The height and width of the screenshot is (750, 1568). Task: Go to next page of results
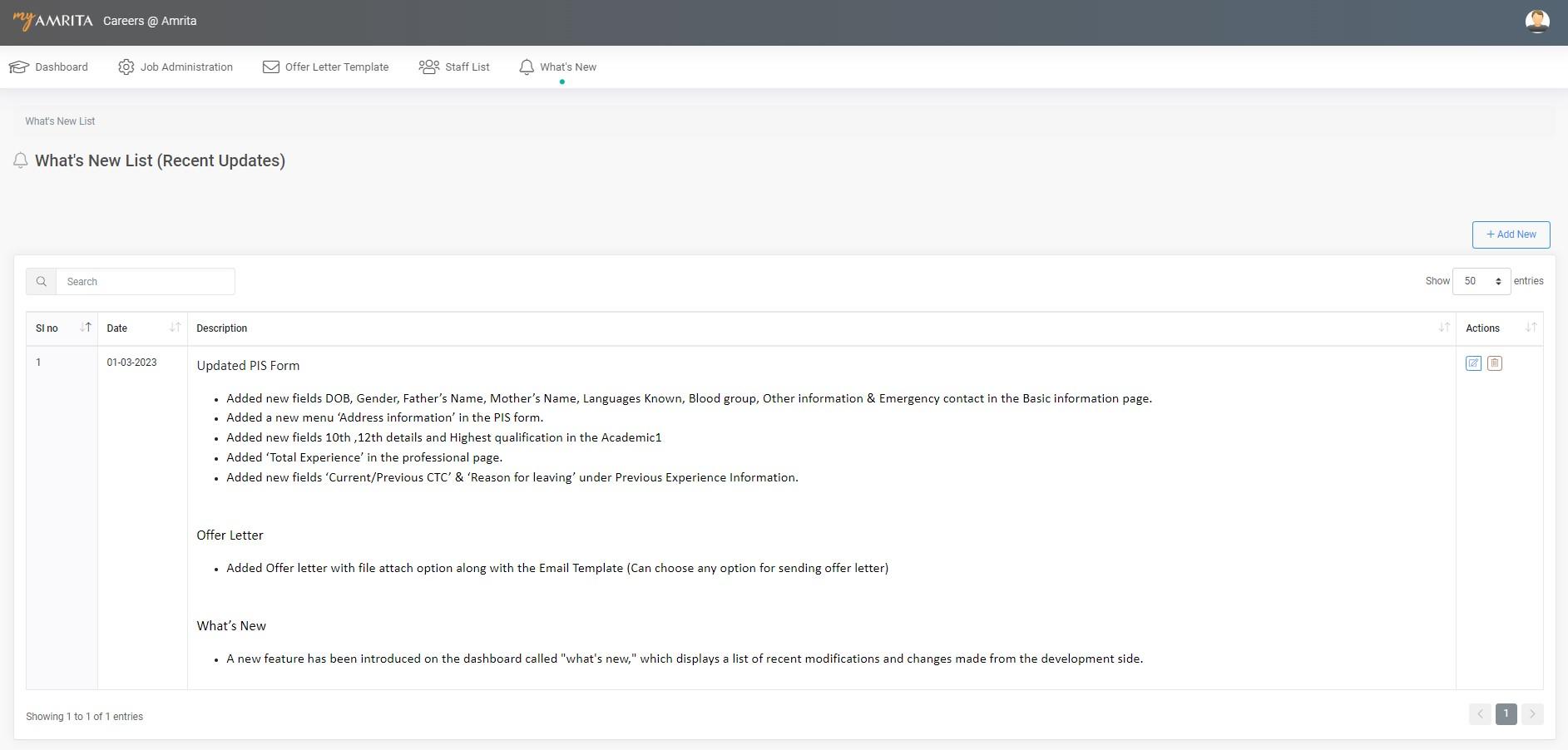[1532, 714]
